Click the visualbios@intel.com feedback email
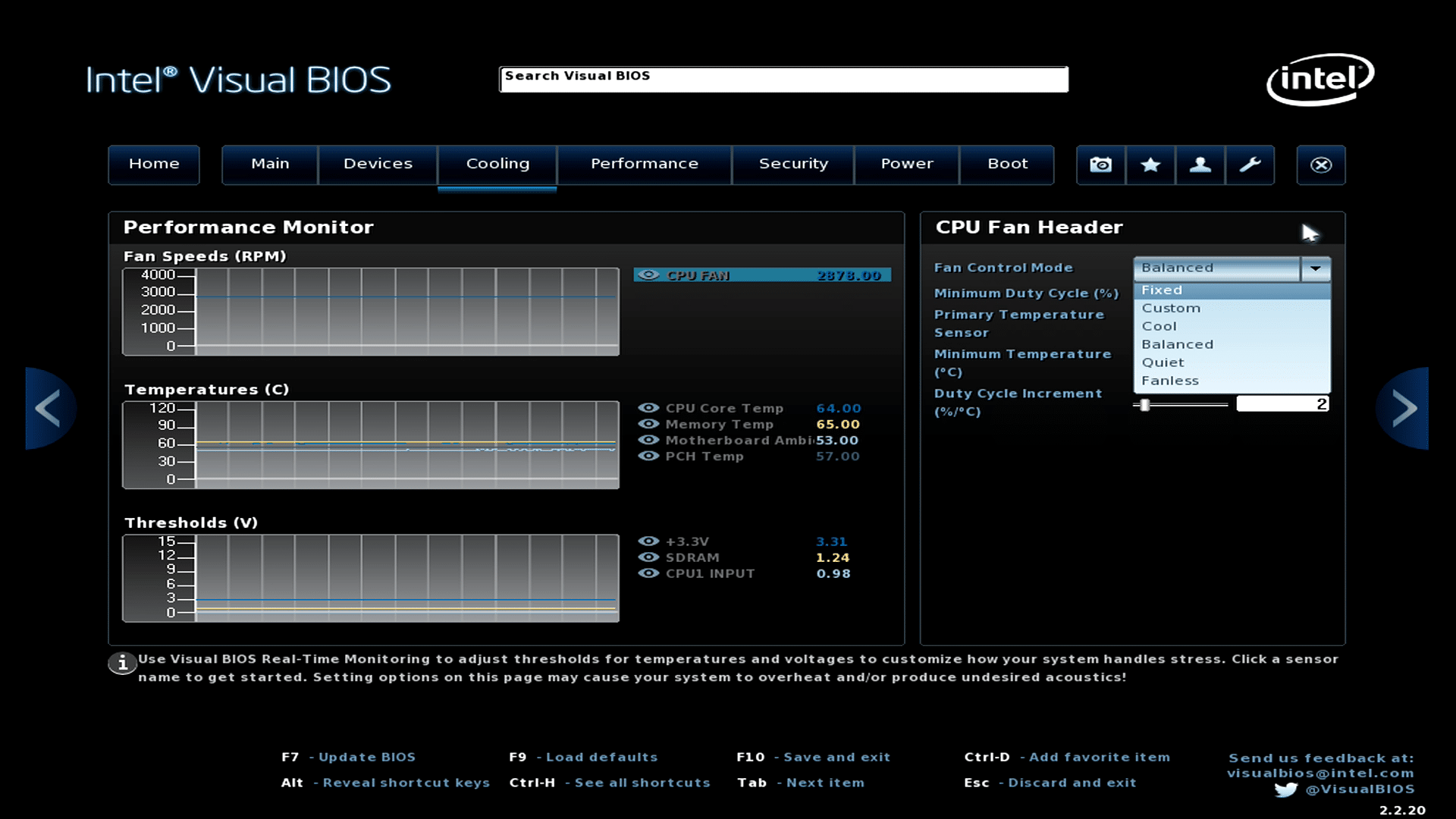Screen dimensions: 1456x819 [x=1320, y=773]
